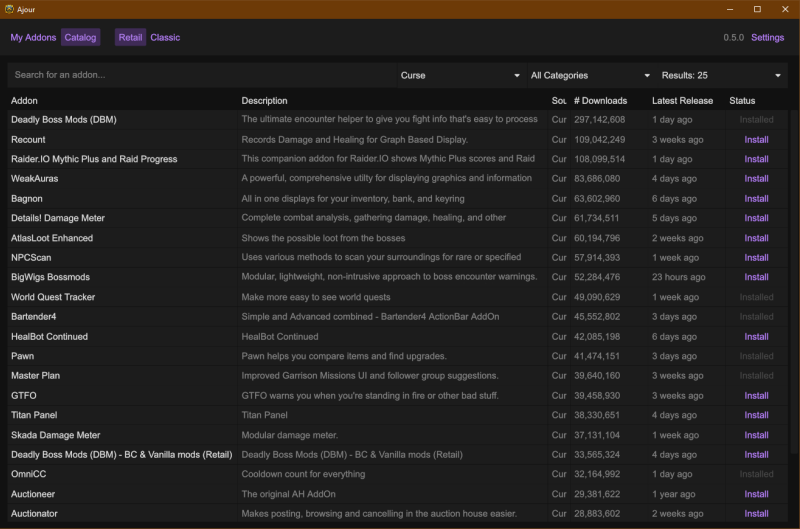Click download count 297,142,608

pos(599,119)
